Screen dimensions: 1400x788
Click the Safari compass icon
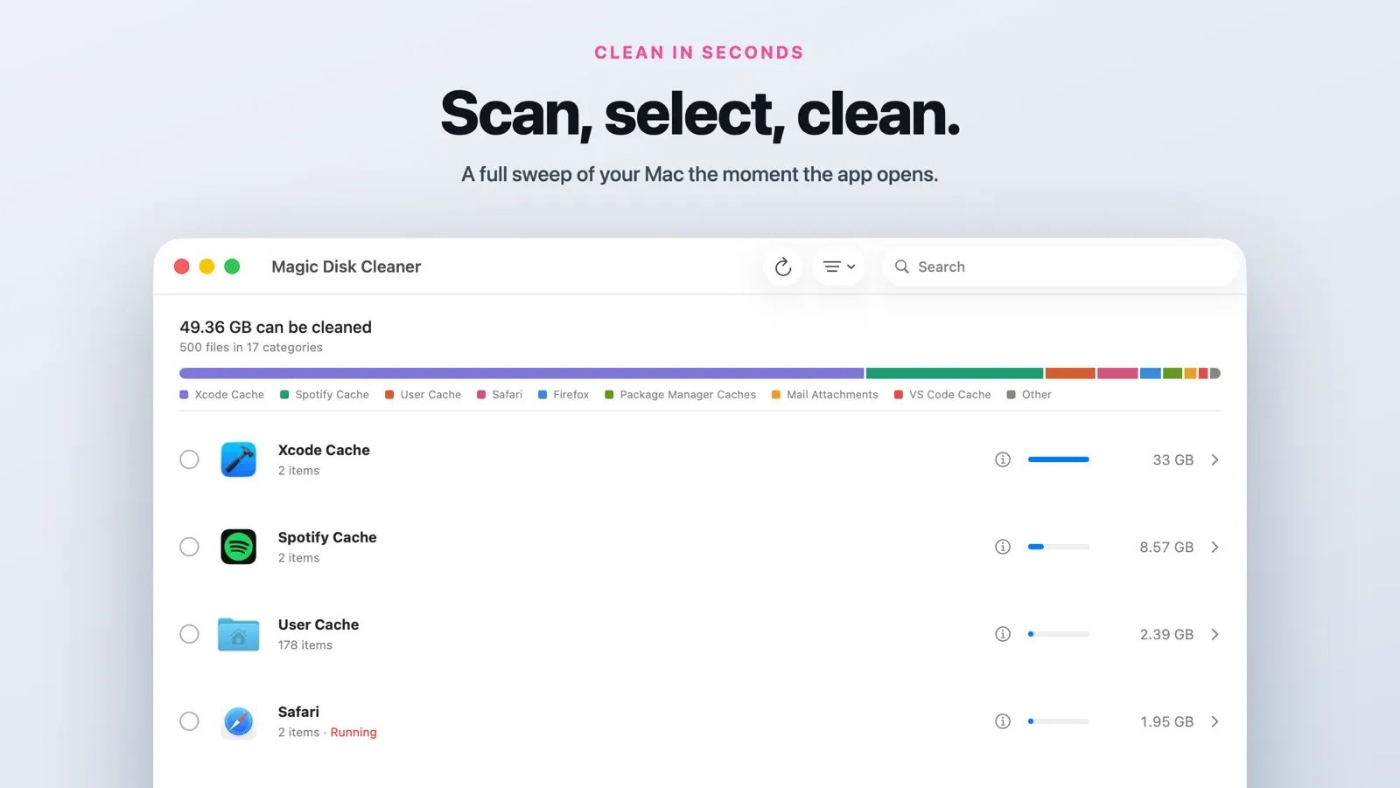pyautogui.click(x=238, y=721)
